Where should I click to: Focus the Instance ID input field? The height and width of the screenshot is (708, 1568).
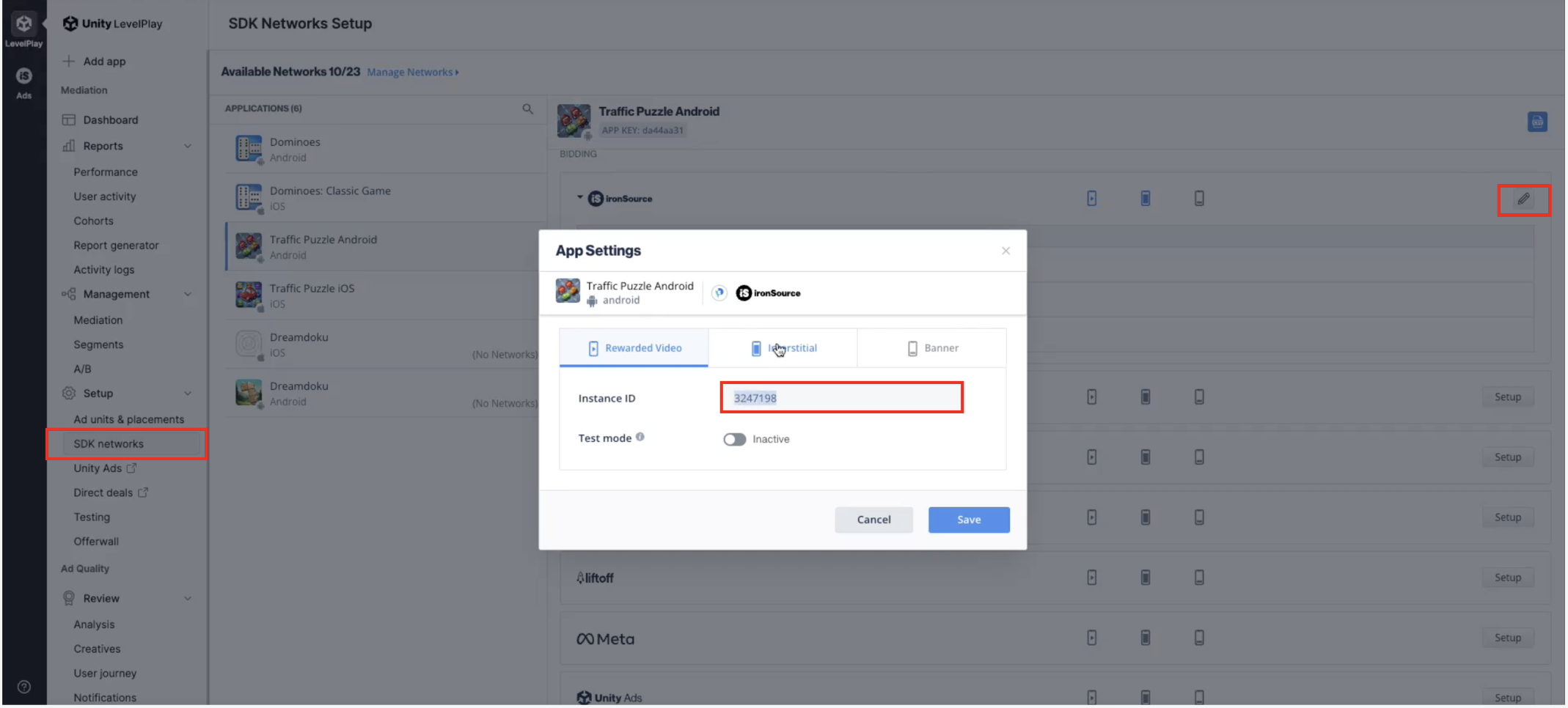point(841,398)
